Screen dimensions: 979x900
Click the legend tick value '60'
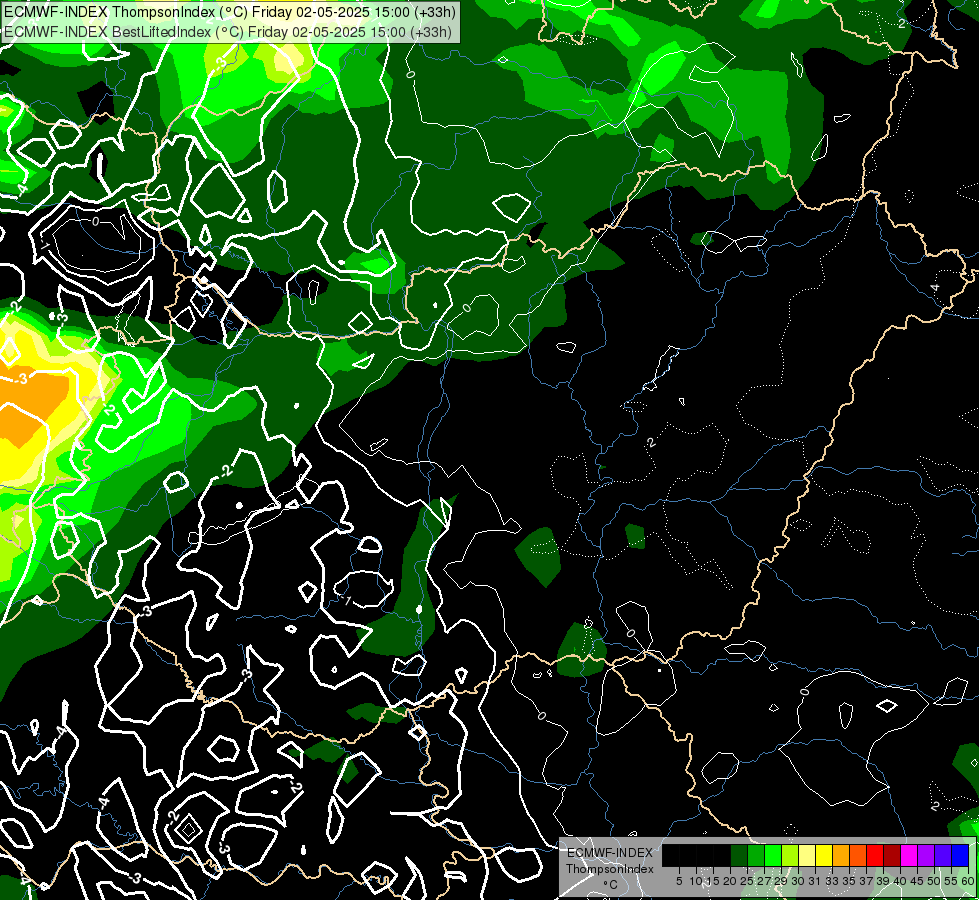pyautogui.click(x=968, y=881)
